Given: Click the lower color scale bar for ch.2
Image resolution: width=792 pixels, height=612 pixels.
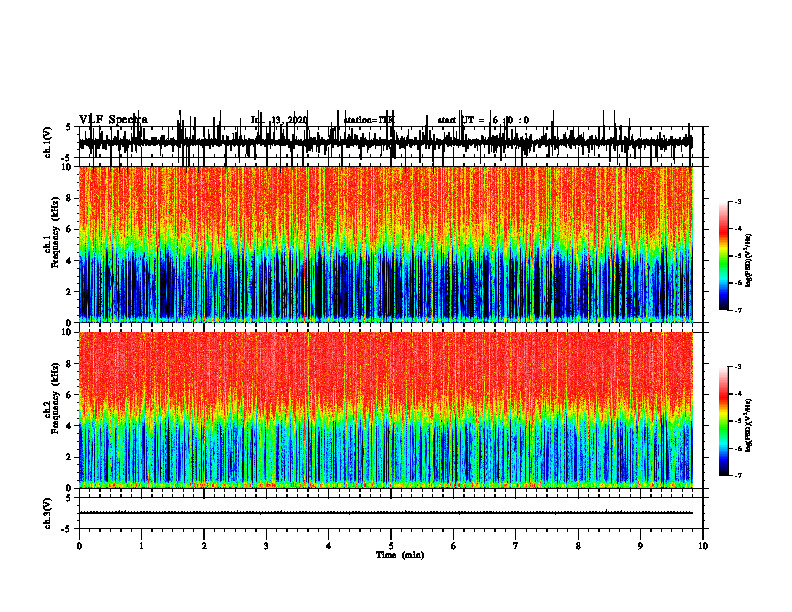Looking at the screenshot, I should click(724, 421).
